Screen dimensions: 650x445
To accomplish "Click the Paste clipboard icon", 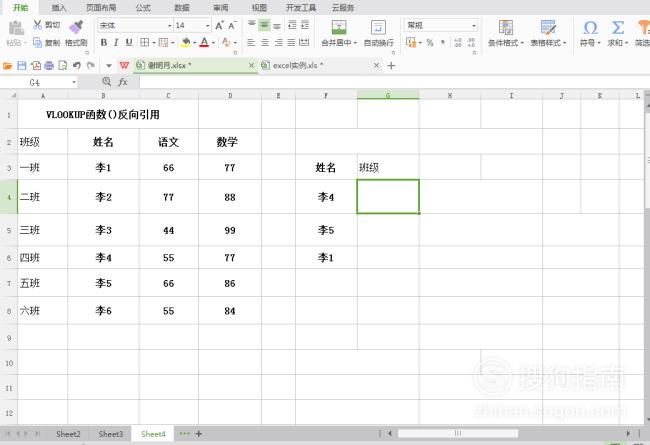I will tap(16, 28).
